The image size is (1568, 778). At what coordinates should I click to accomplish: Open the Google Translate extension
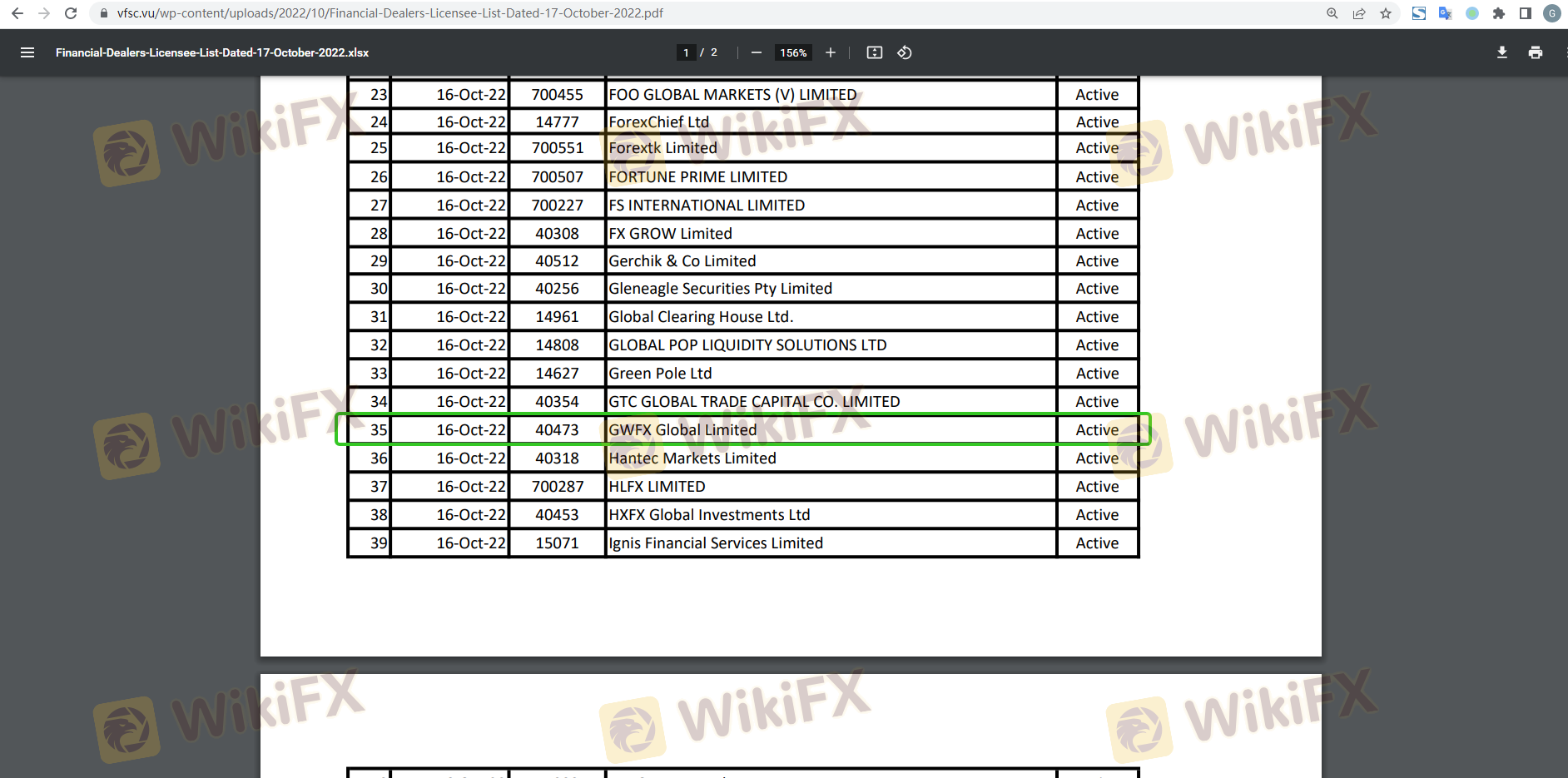tap(1446, 13)
